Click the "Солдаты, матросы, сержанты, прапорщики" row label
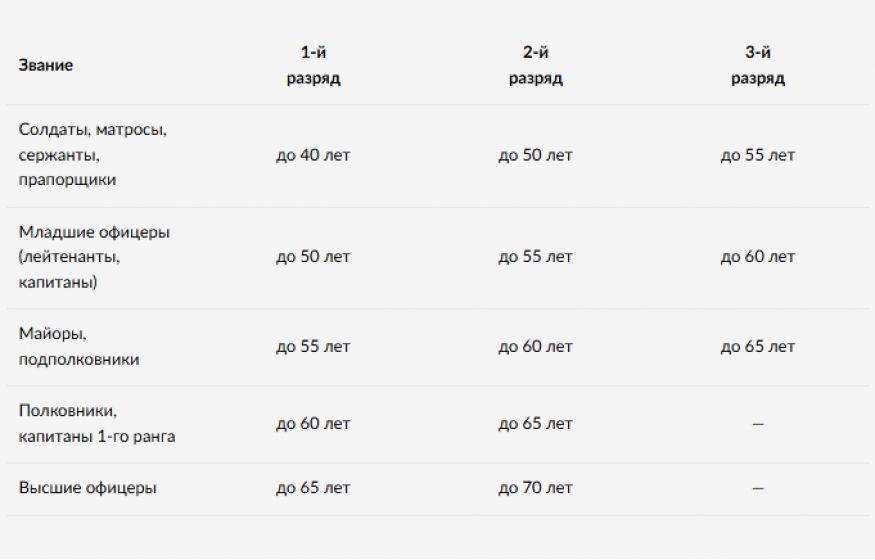 coord(92,155)
